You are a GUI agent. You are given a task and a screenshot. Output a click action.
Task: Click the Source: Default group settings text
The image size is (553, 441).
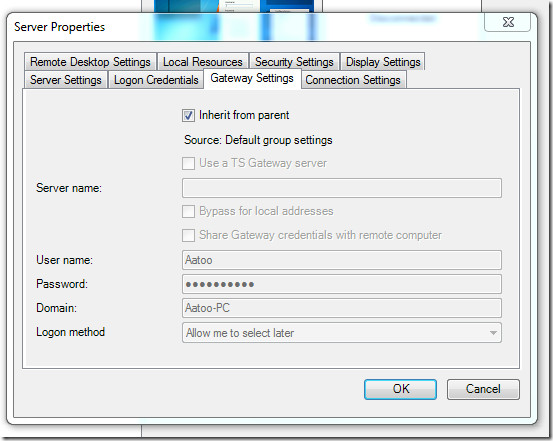258,140
